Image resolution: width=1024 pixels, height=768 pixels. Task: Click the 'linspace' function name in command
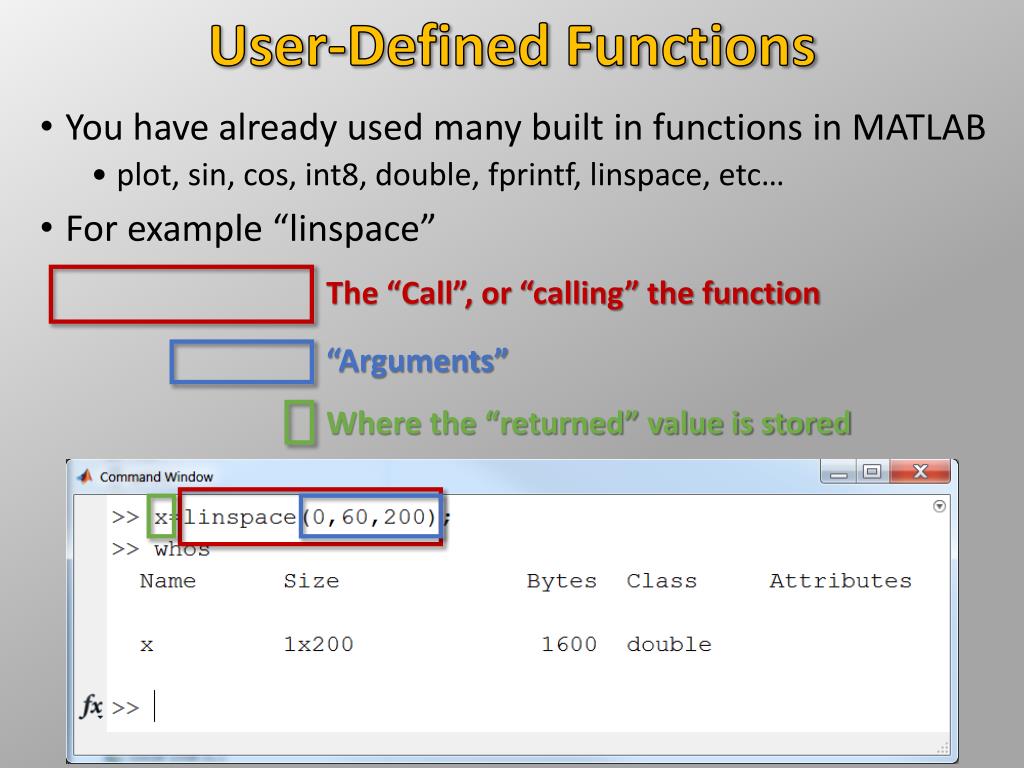point(240,517)
